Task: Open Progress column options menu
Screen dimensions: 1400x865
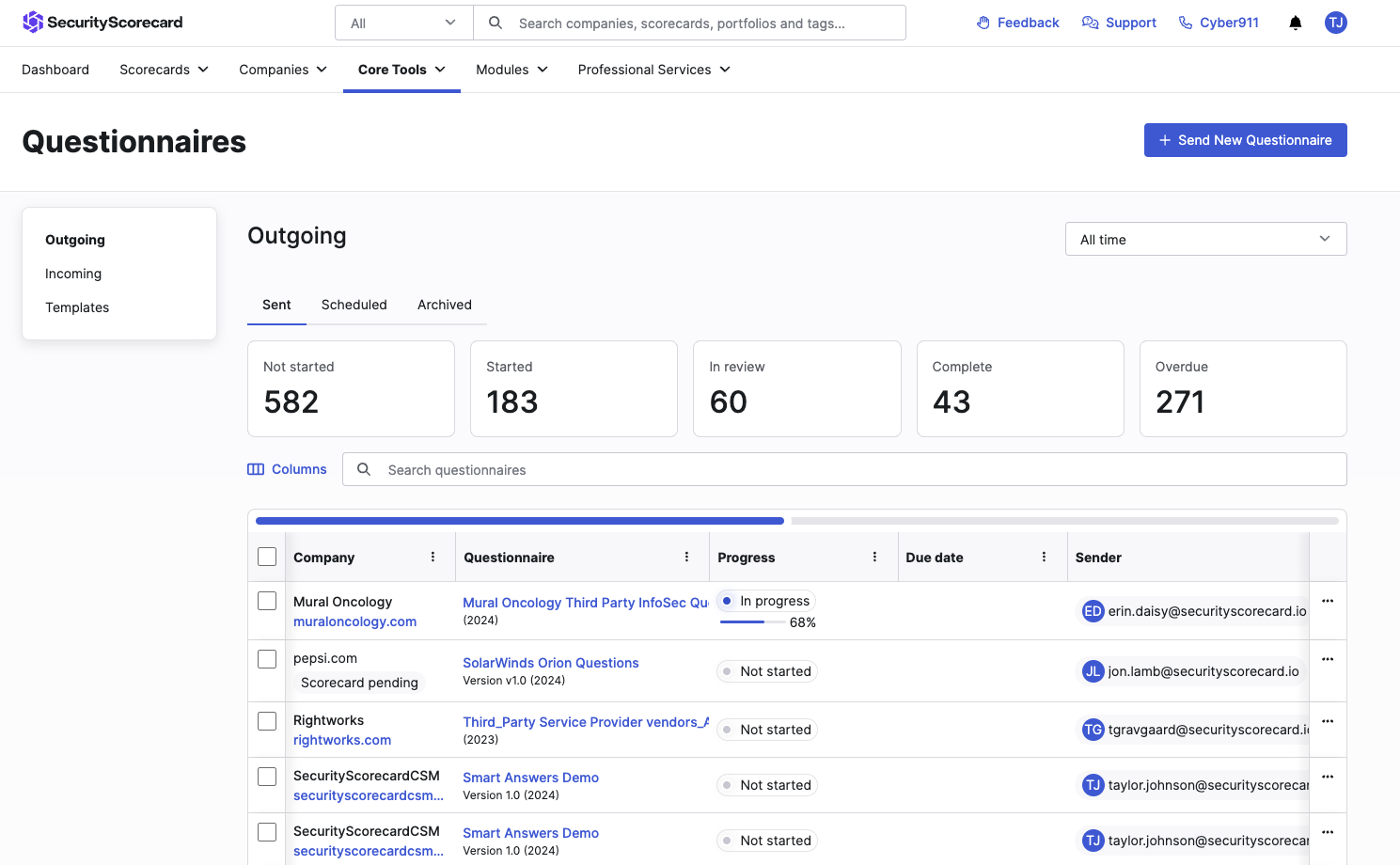Action: (x=875, y=557)
